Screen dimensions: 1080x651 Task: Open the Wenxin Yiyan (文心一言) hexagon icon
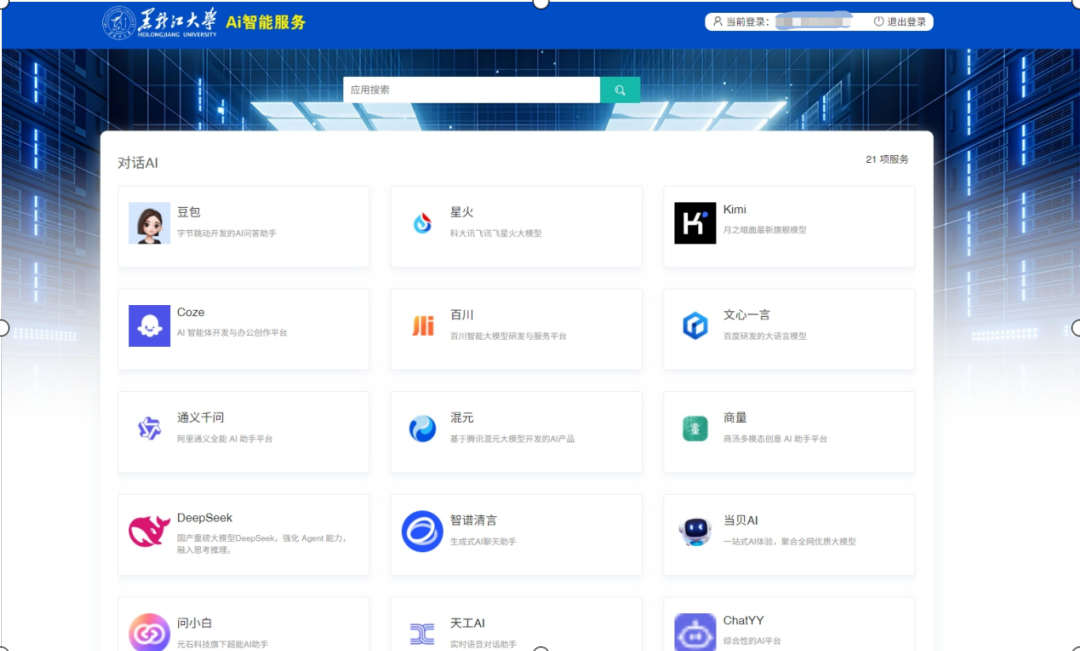695,326
